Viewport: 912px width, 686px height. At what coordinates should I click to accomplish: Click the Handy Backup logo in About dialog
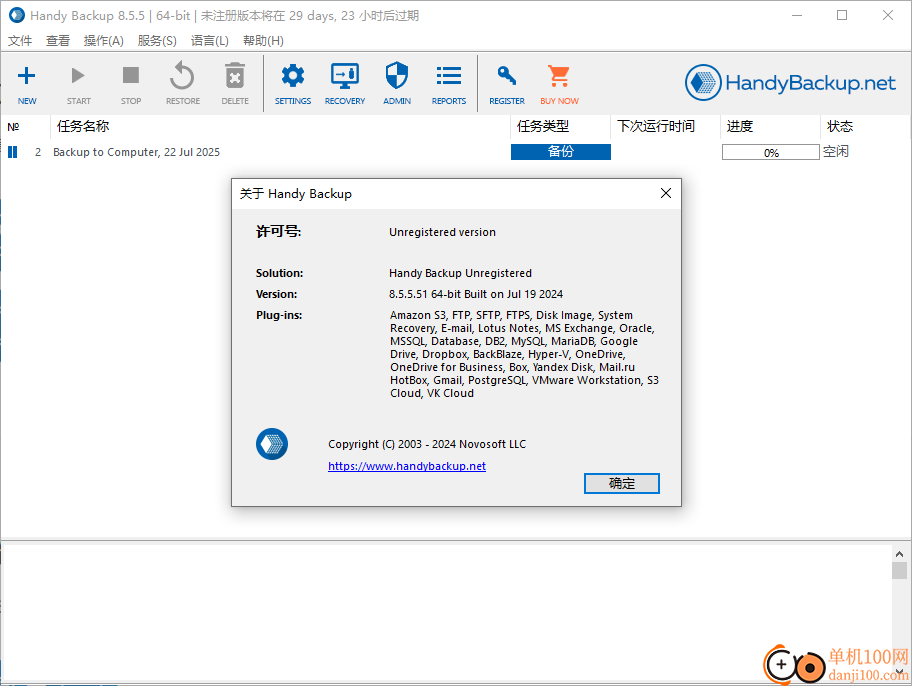(x=272, y=444)
